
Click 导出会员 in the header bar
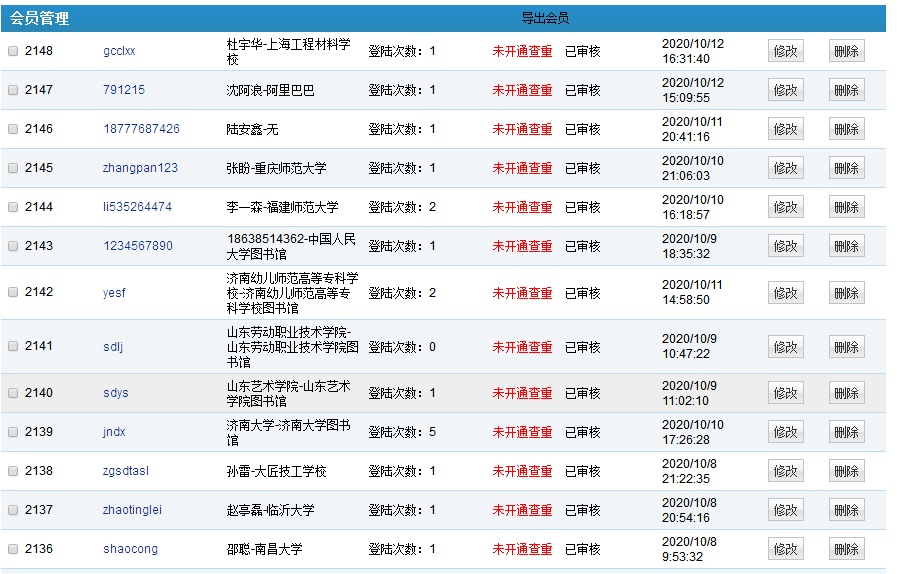coord(545,18)
